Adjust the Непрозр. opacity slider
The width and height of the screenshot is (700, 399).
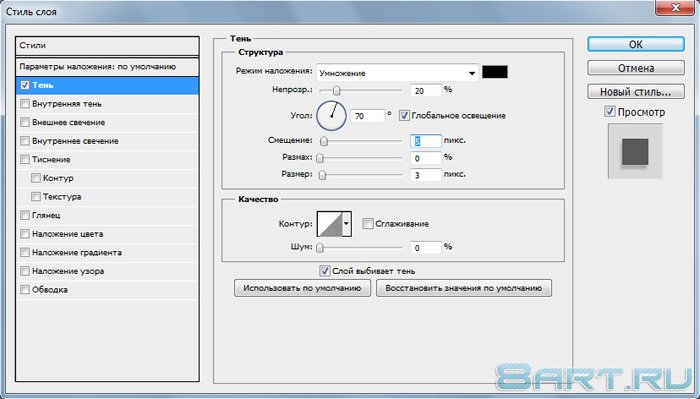click(x=337, y=91)
